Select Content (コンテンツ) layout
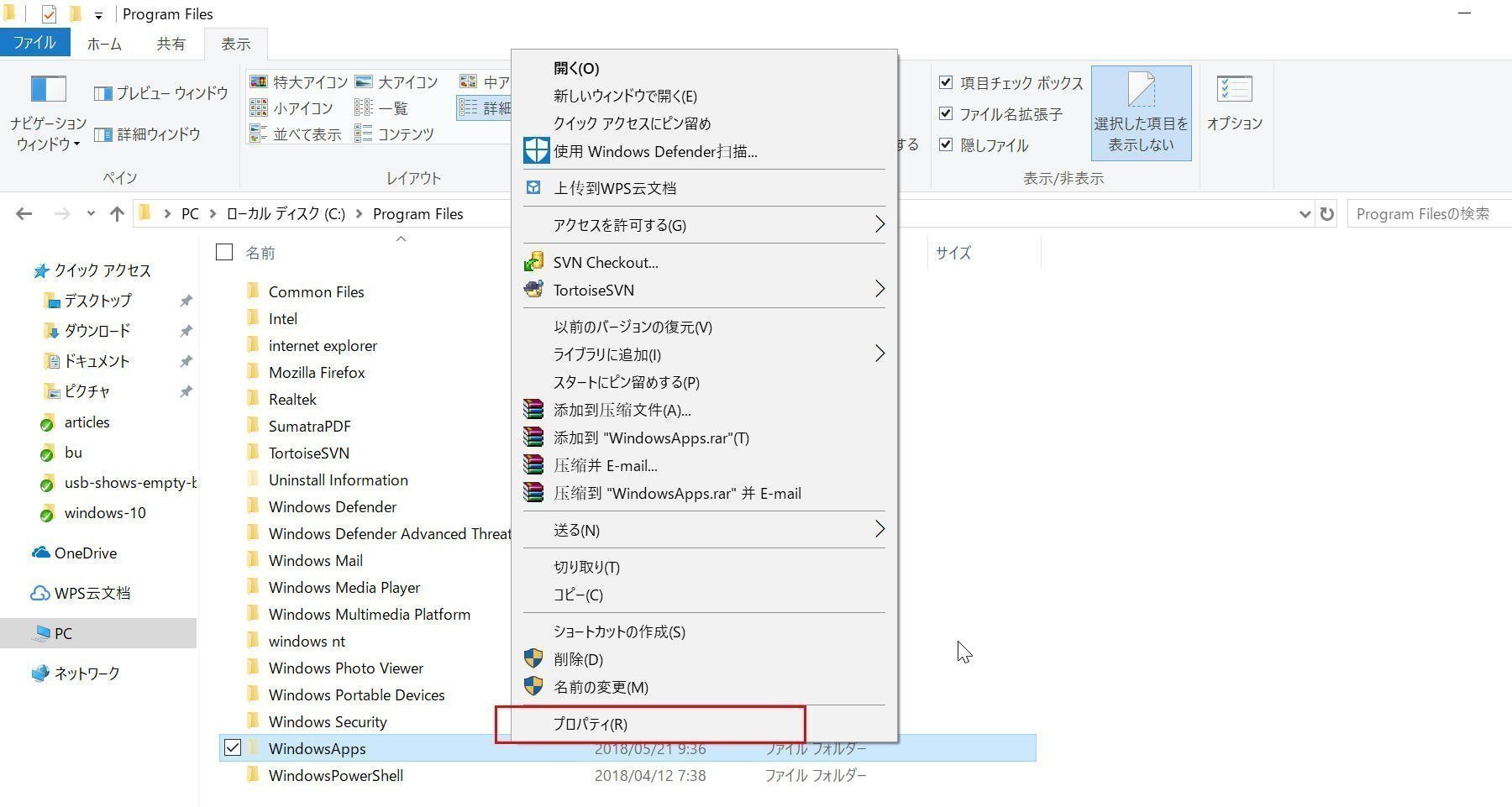This screenshot has width=1512, height=807. click(394, 134)
